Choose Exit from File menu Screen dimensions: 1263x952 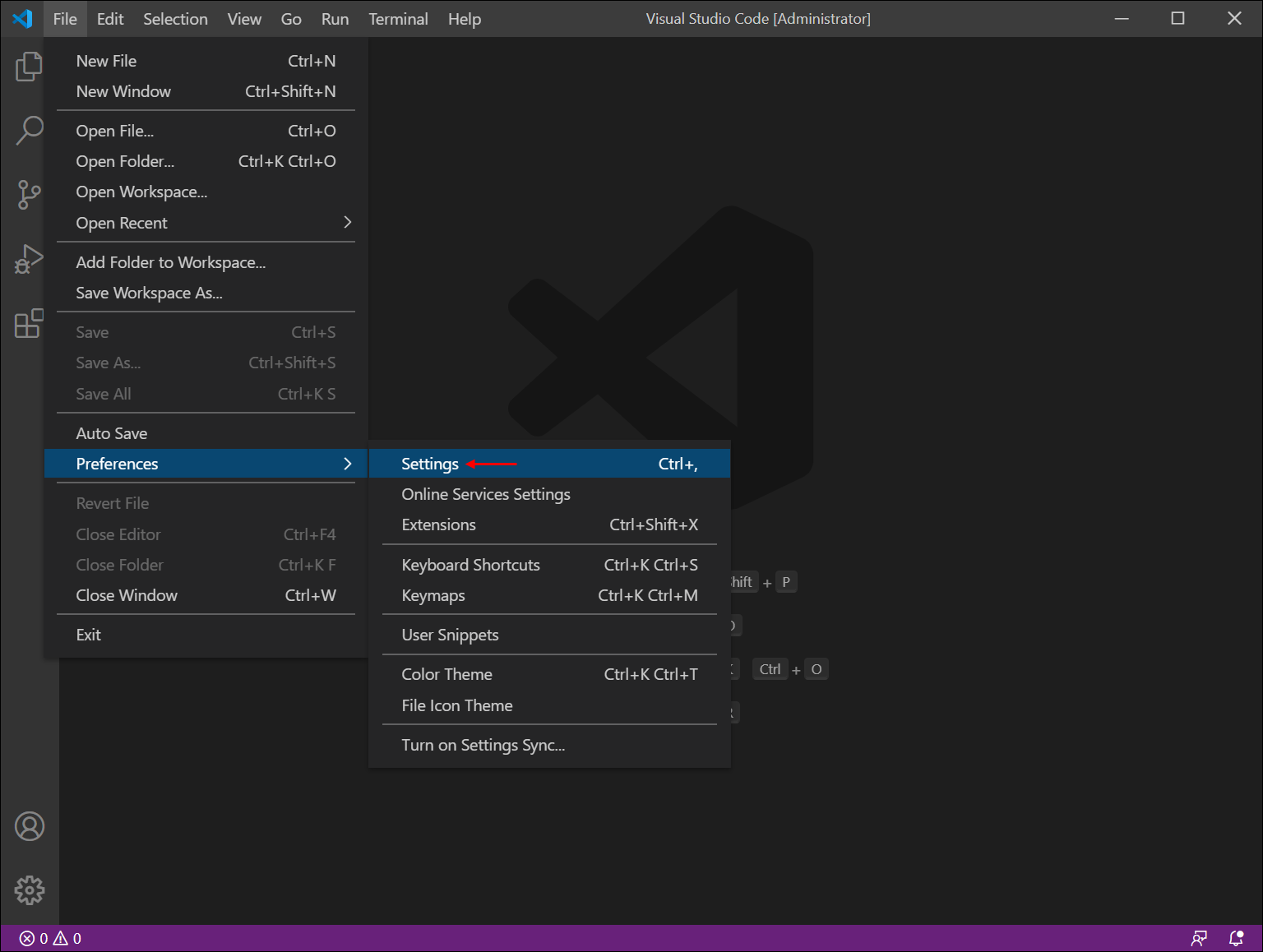(x=206, y=635)
